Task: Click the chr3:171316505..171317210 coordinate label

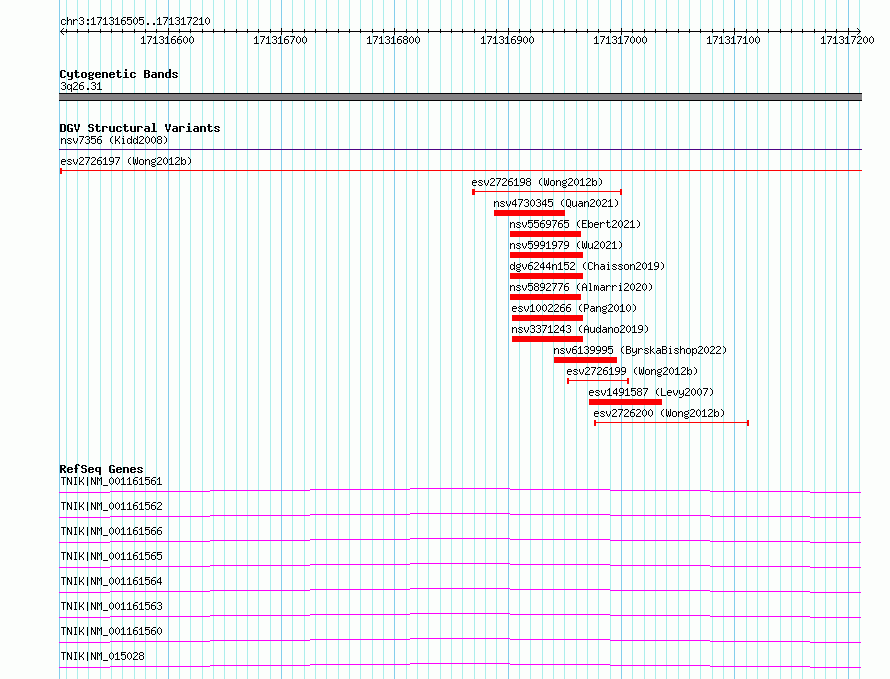Action: (135, 21)
